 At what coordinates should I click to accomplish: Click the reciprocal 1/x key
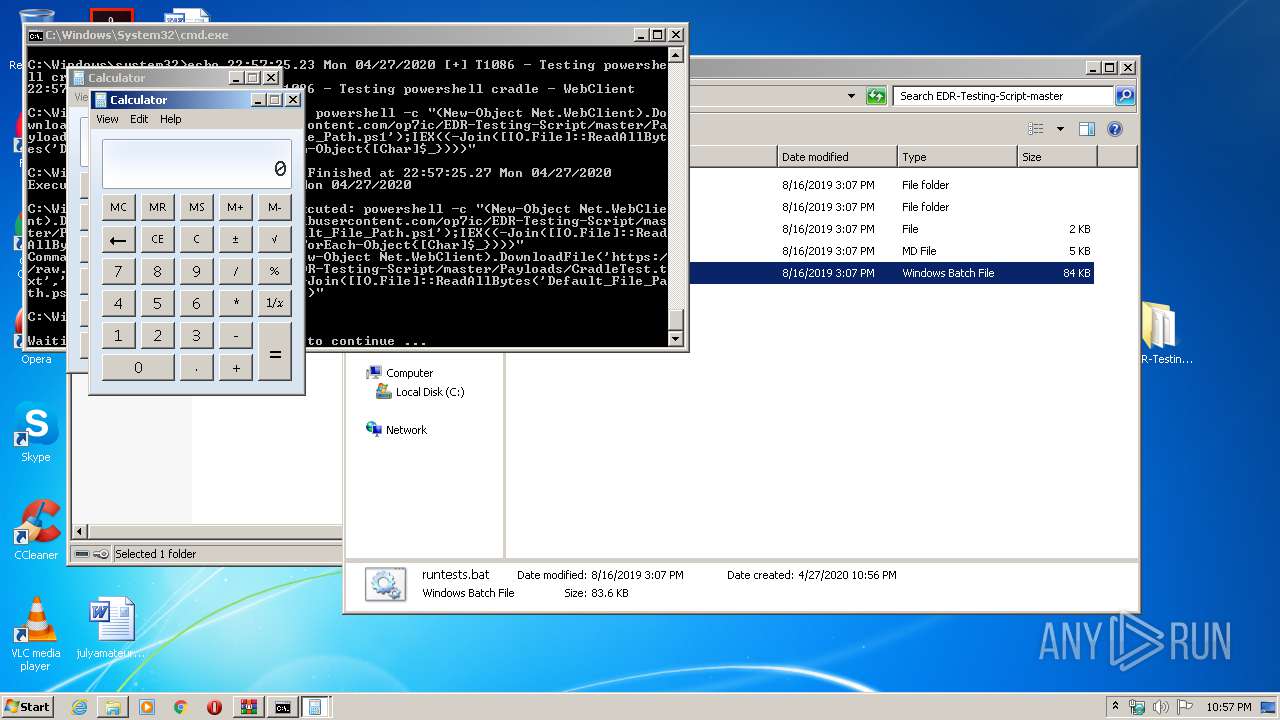274,303
